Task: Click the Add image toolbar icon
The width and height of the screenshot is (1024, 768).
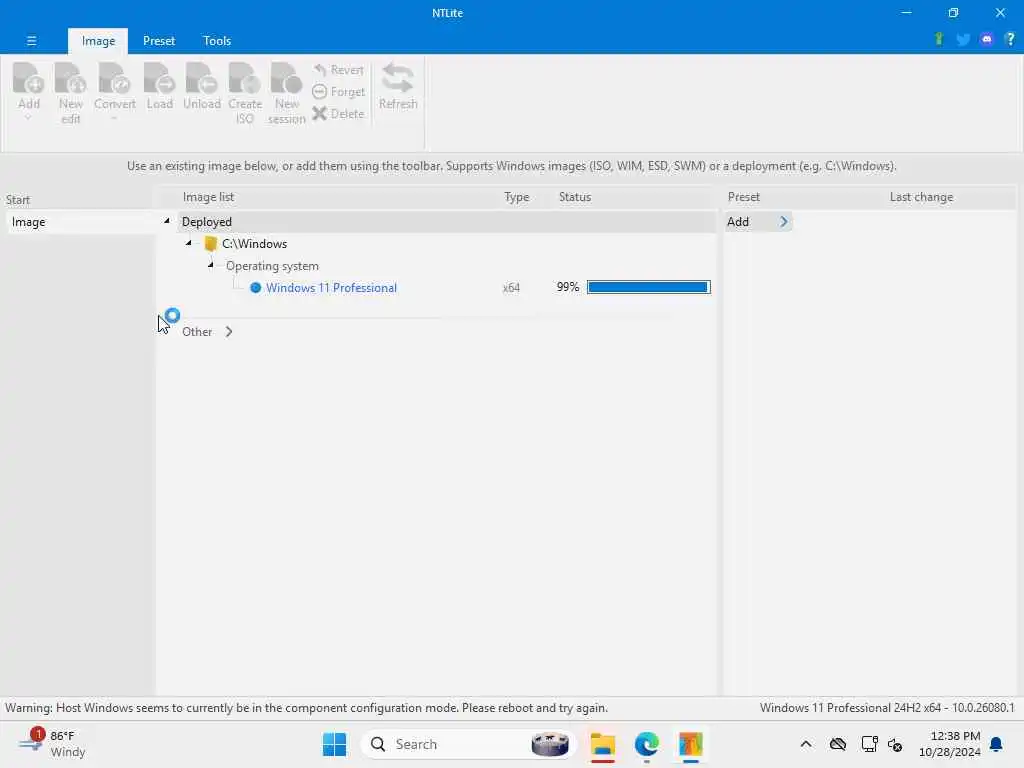Action: [x=29, y=78]
